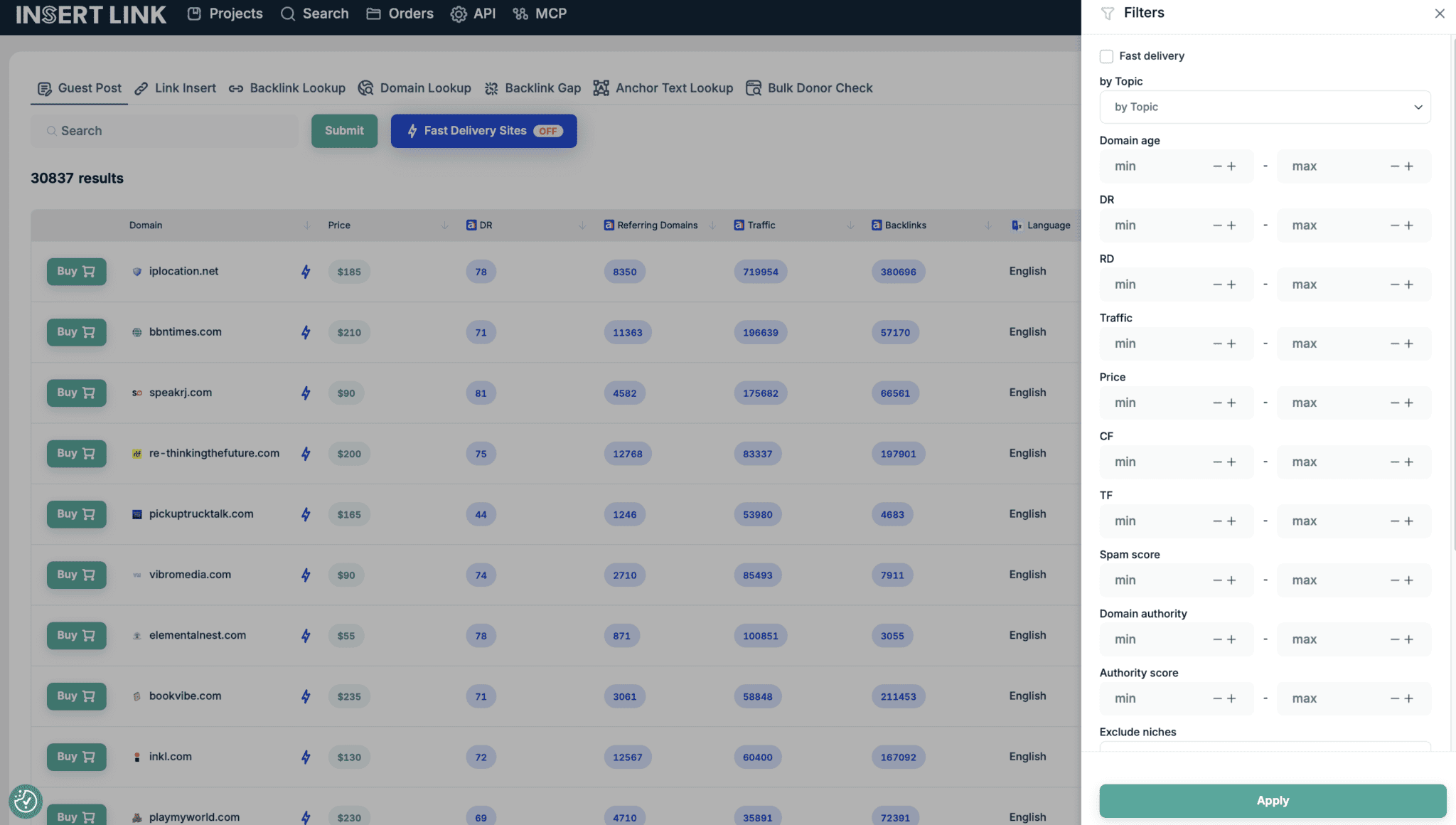Decrease the TF max value

[1394, 521]
